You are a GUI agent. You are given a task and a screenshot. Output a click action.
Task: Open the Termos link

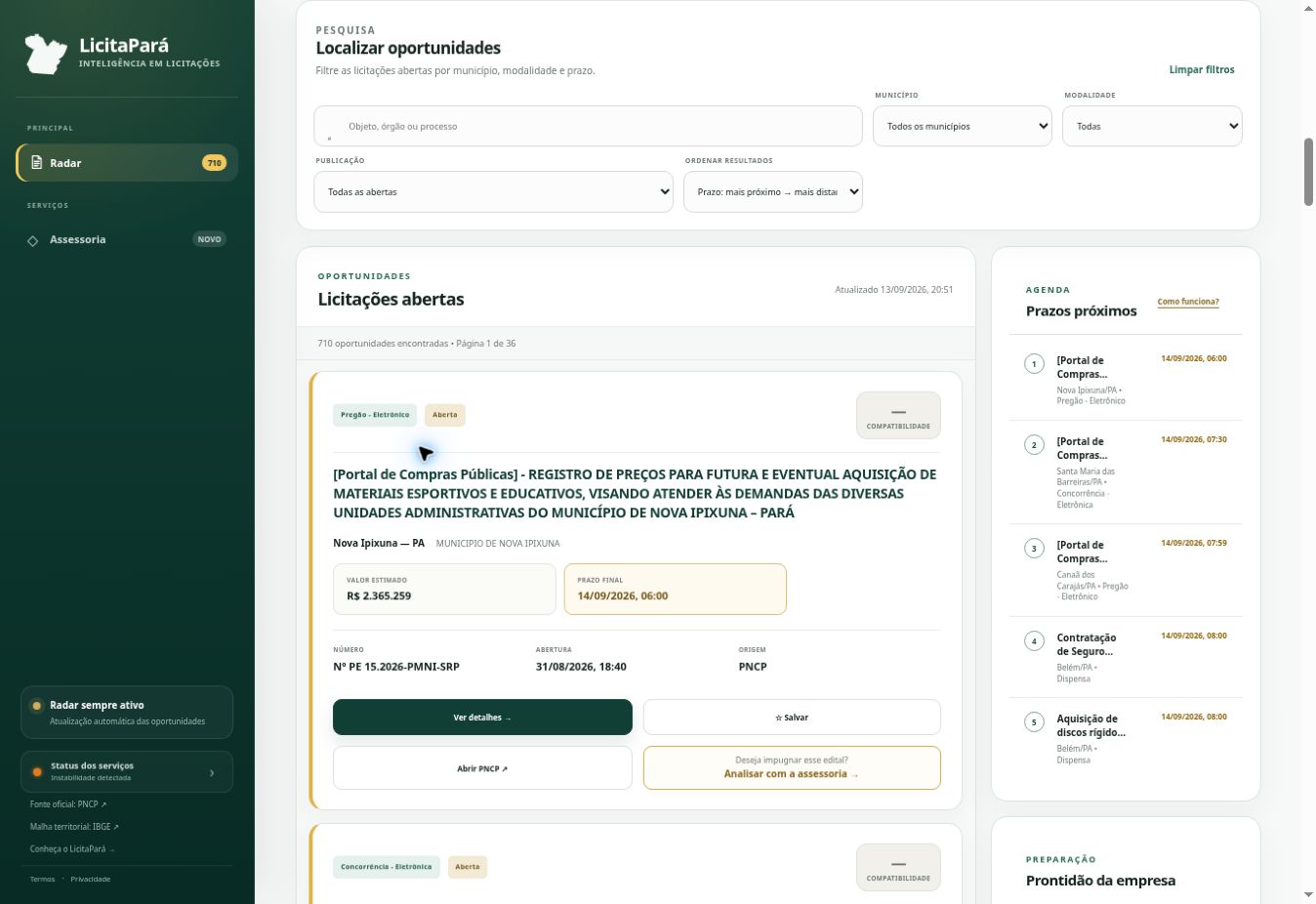click(42, 880)
